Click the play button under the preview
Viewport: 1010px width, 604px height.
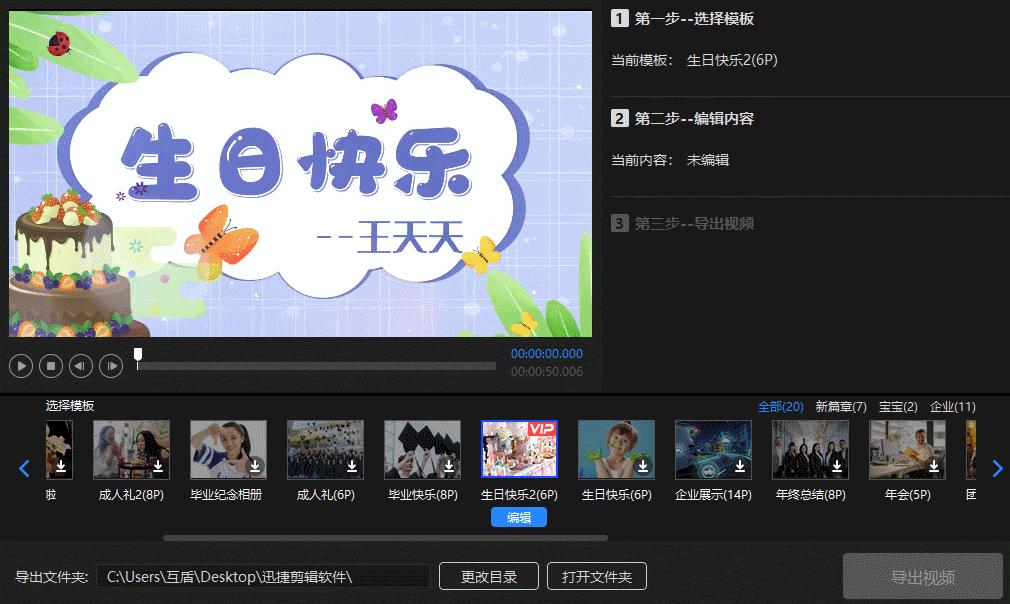[20, 365]
